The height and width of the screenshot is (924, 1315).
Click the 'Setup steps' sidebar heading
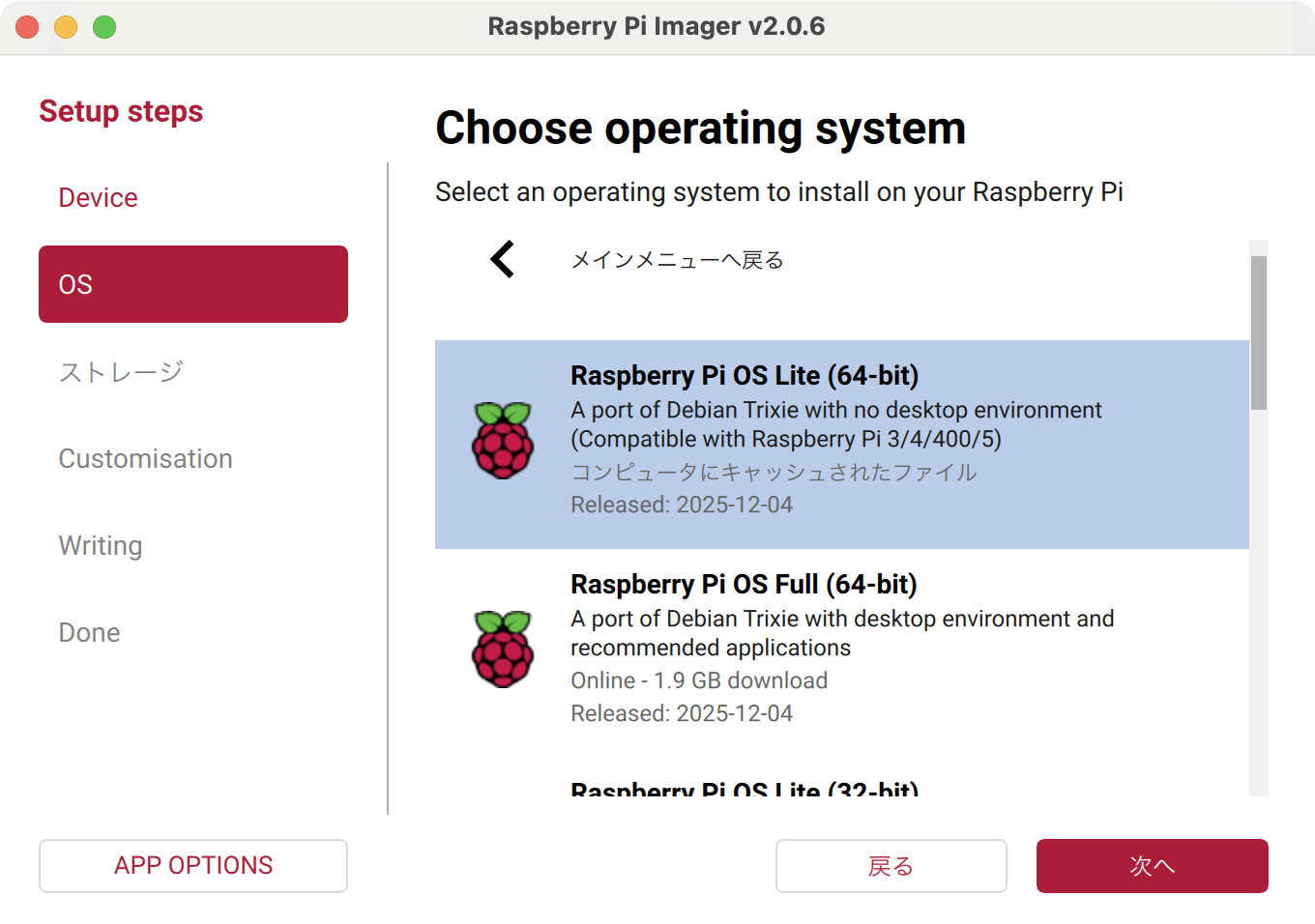coord(121,111)
